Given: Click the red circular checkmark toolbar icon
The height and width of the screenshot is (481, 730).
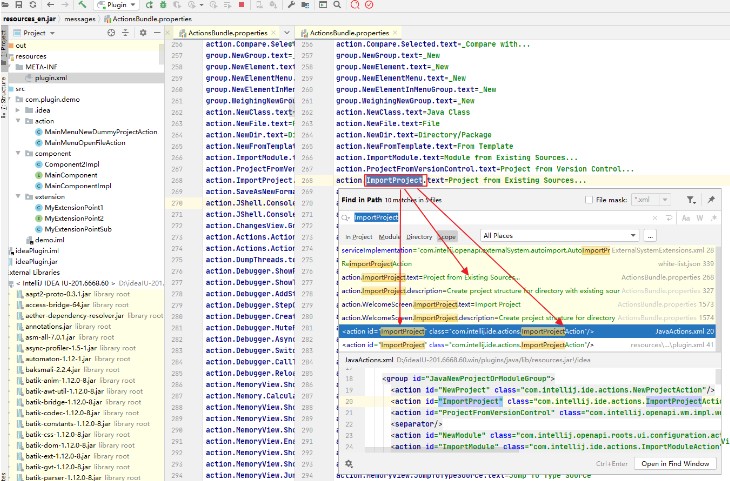Looking at the screenshot, I should (369, 5).
